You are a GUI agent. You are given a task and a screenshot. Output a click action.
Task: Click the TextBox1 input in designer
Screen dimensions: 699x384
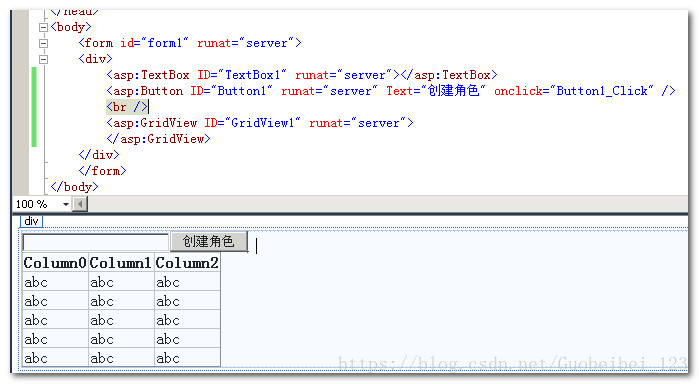[x=95, y=242]
